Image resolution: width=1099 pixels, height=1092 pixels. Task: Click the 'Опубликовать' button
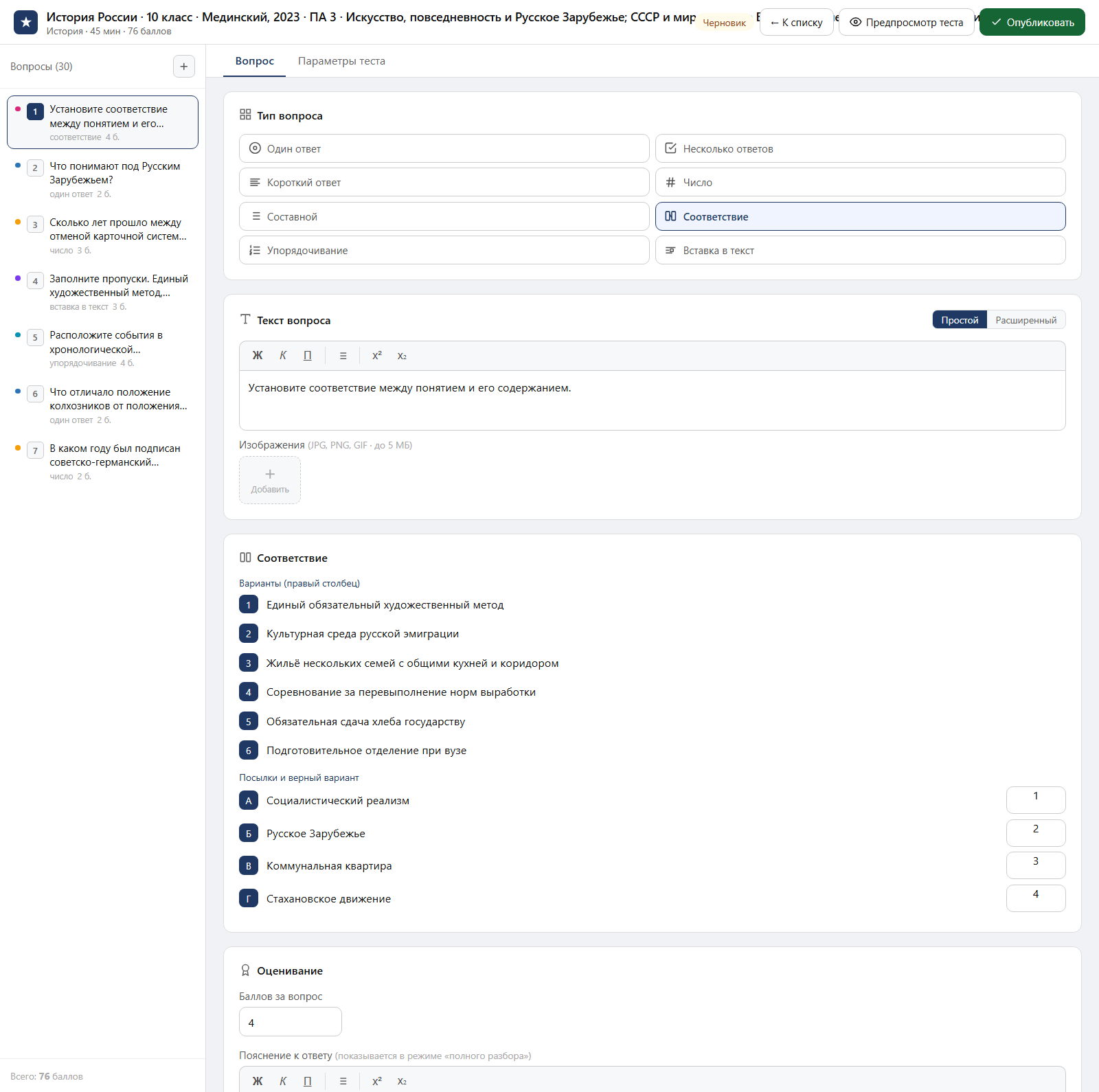coord(1032,22)
